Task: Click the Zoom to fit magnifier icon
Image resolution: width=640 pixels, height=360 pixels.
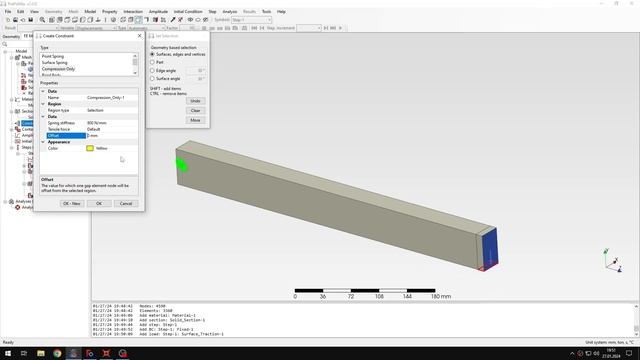Action: (42, 20)
